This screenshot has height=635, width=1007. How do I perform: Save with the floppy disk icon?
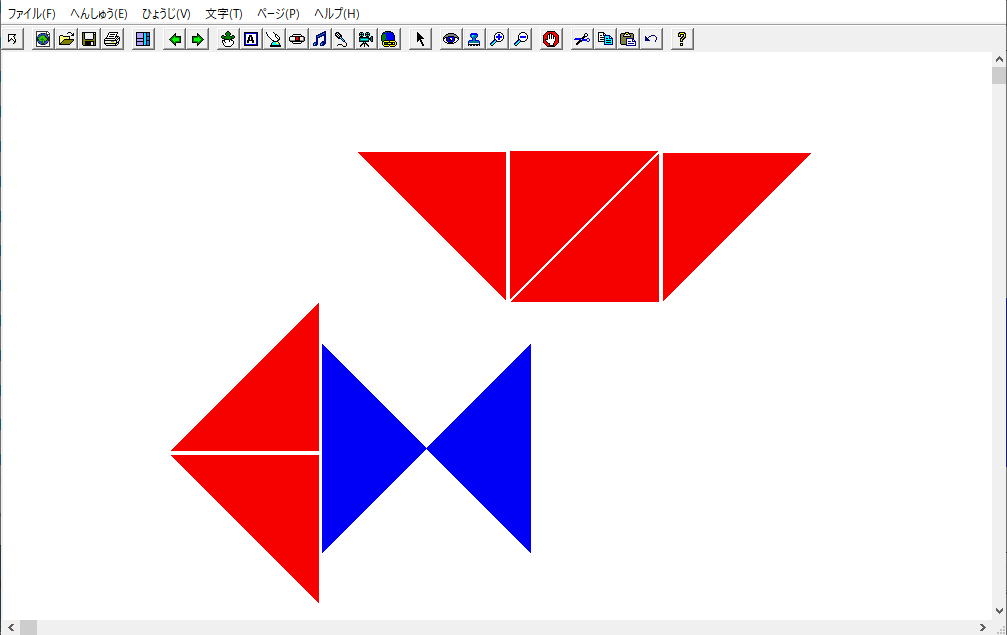click(x=89, y=39)
